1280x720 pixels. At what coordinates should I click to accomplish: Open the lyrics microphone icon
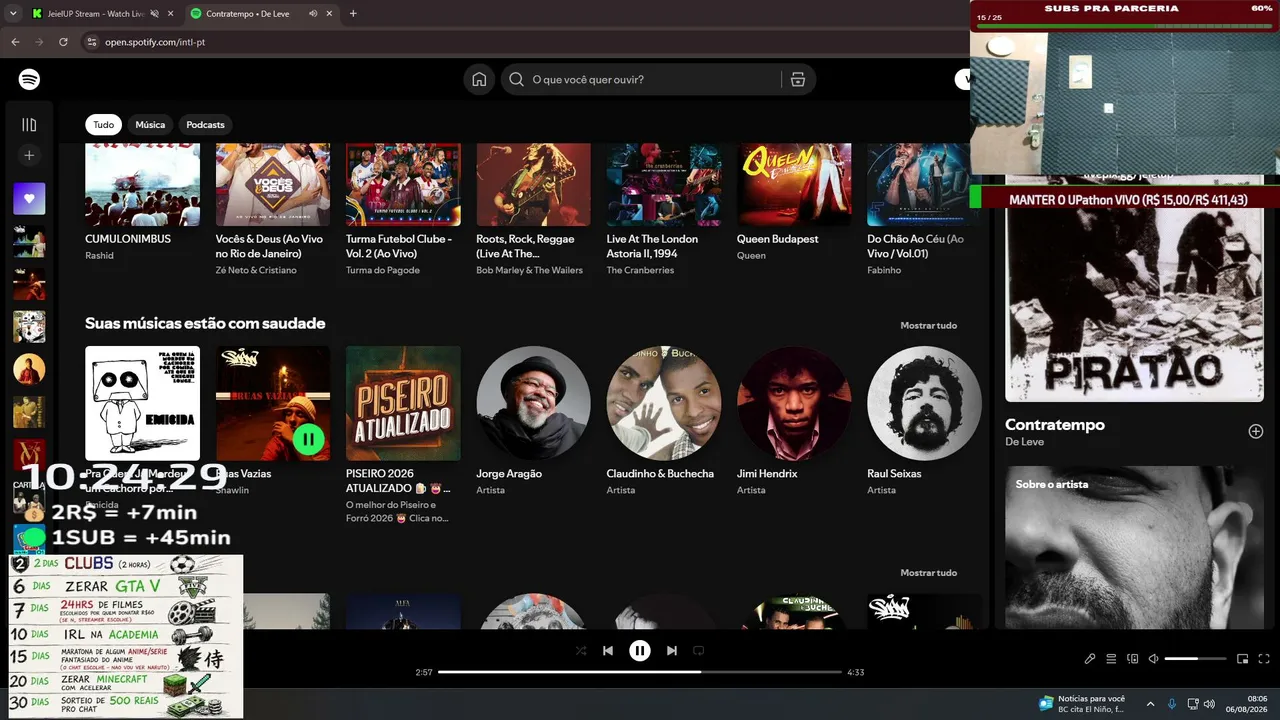coord(1090,659)
